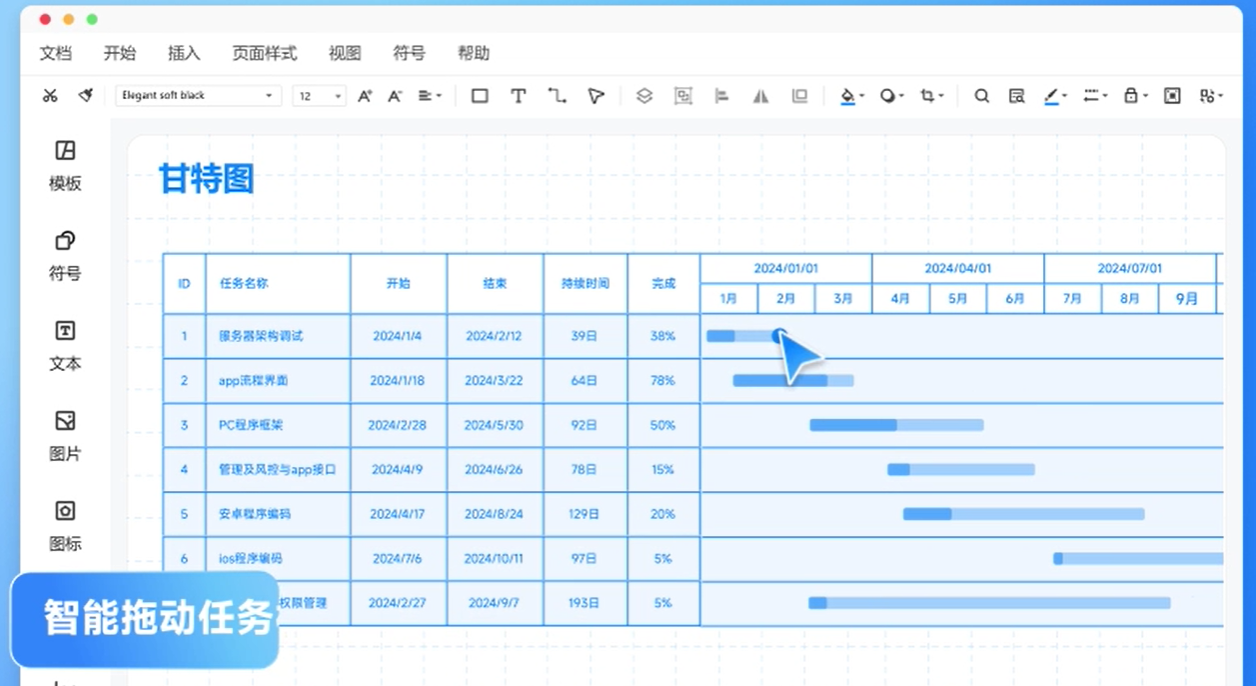
Task: Open the 图标 icons sidebar panel
Action: pos(65,526)
